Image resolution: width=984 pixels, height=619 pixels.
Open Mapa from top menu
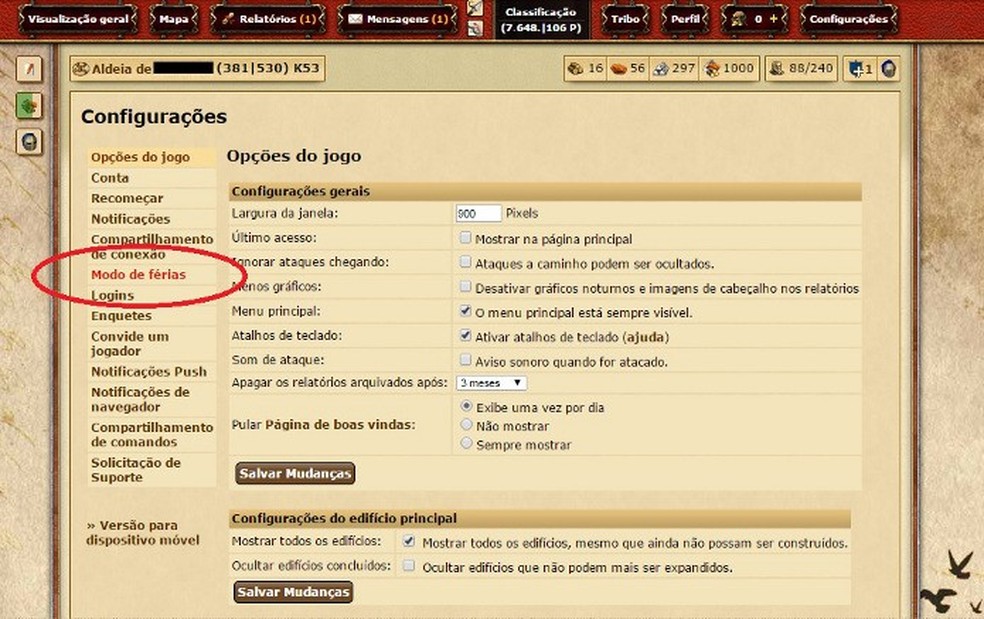click(174, 19)
